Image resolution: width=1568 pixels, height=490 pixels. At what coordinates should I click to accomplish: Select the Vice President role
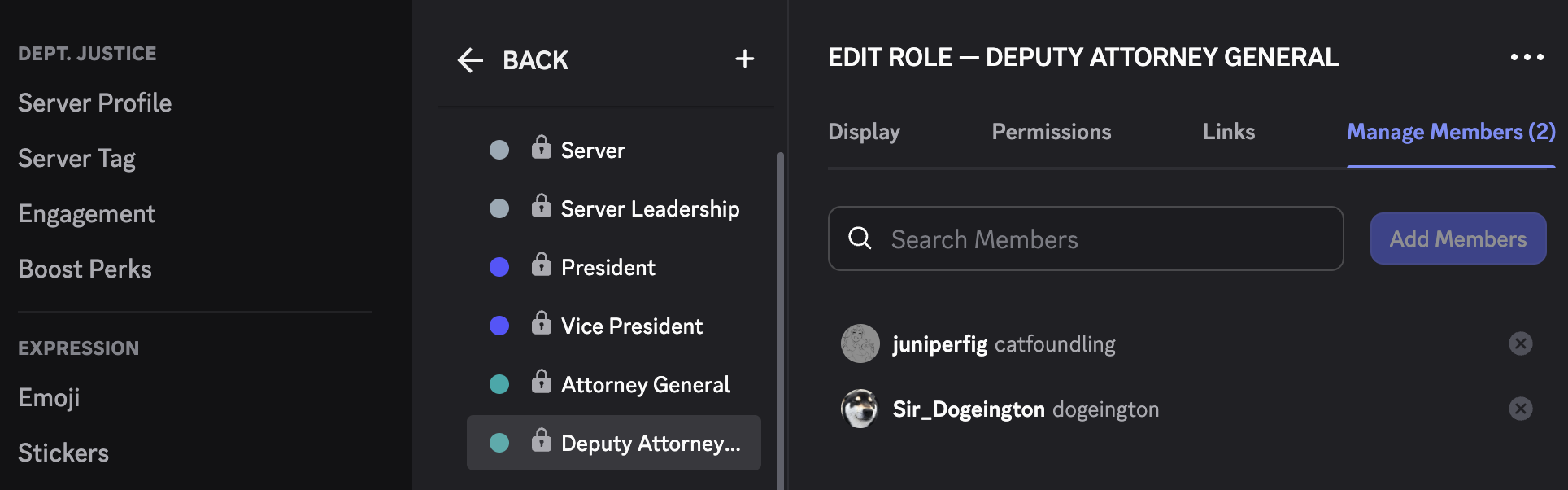631,326
